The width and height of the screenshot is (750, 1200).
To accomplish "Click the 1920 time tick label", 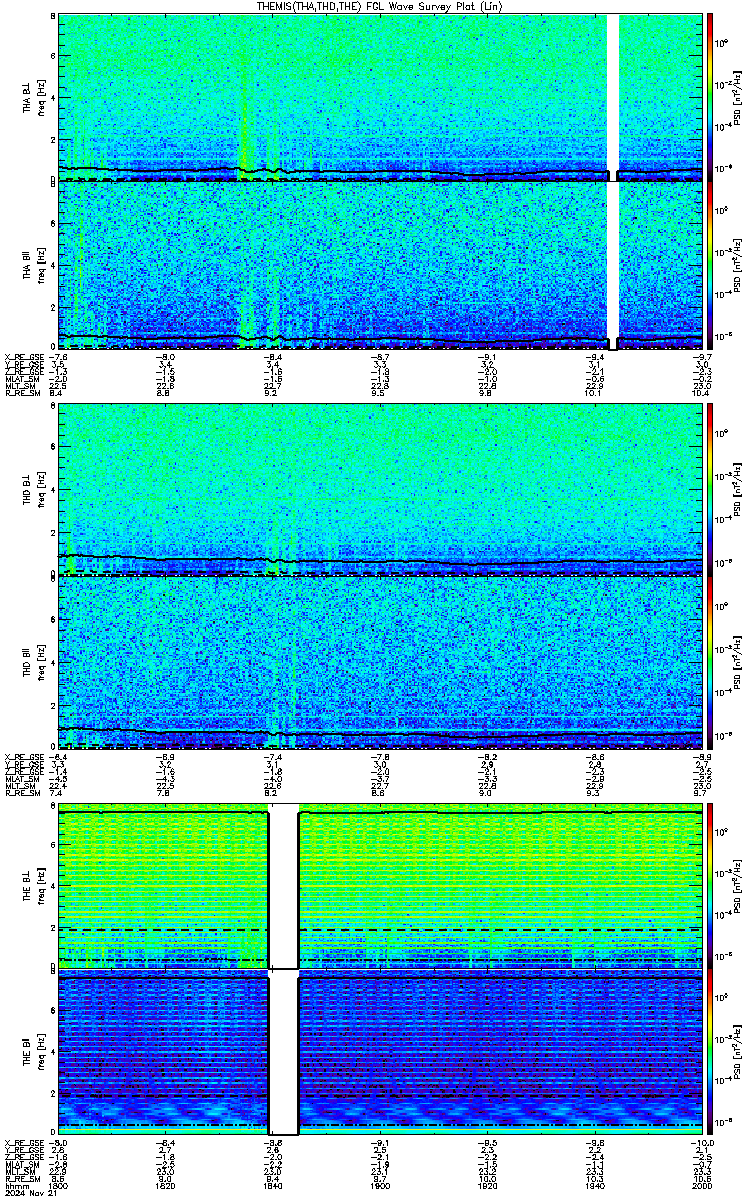I will pos(487,1186).
